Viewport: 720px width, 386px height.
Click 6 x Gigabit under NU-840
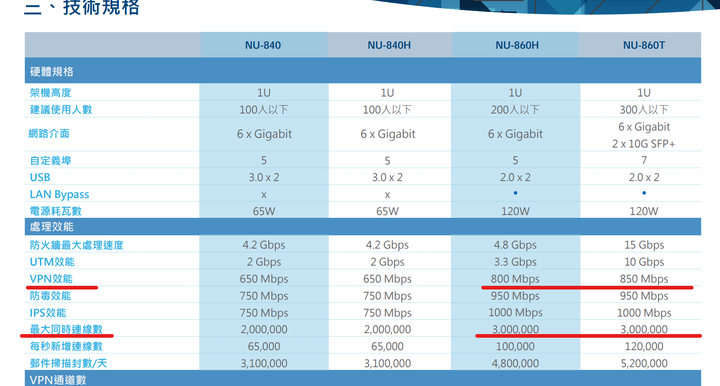(264, 134)
